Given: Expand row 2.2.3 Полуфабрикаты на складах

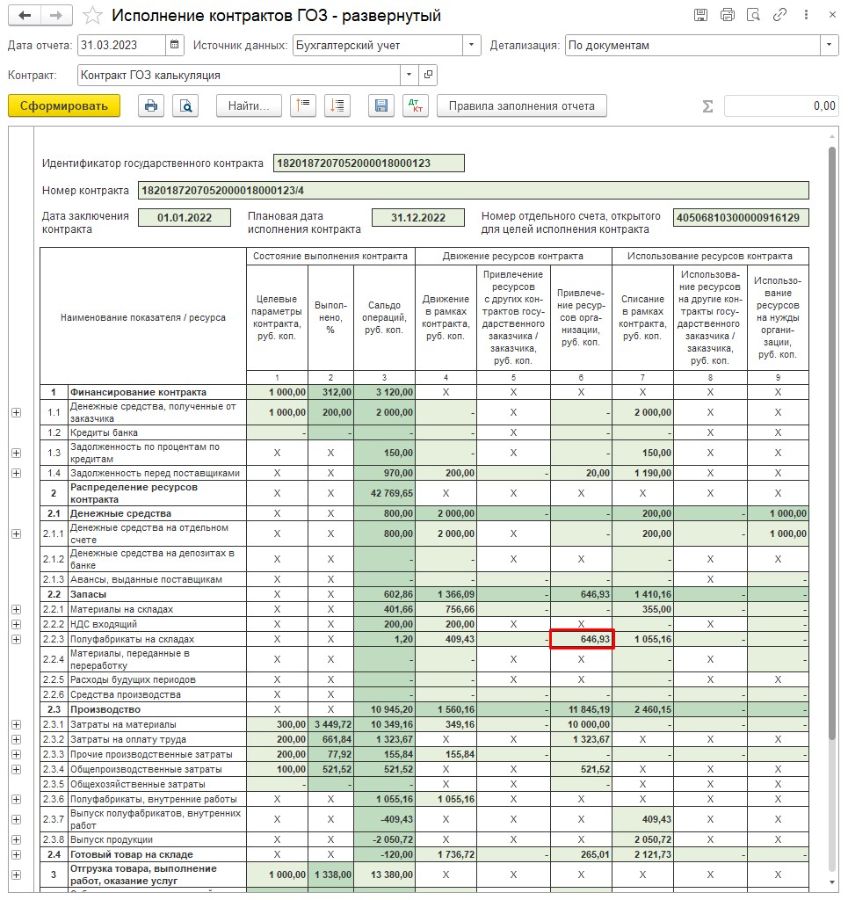Looking at the screenshot, I should 16,639.
